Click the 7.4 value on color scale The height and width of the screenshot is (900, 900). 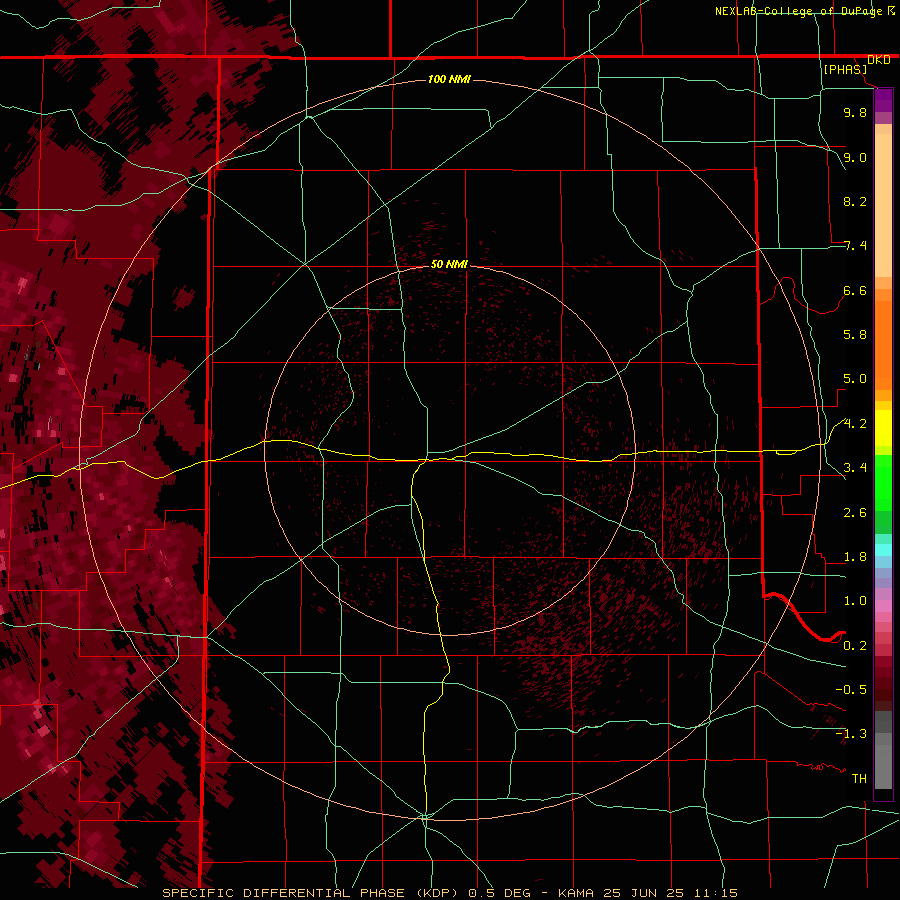pyautogui.click(x=855, y=246)
